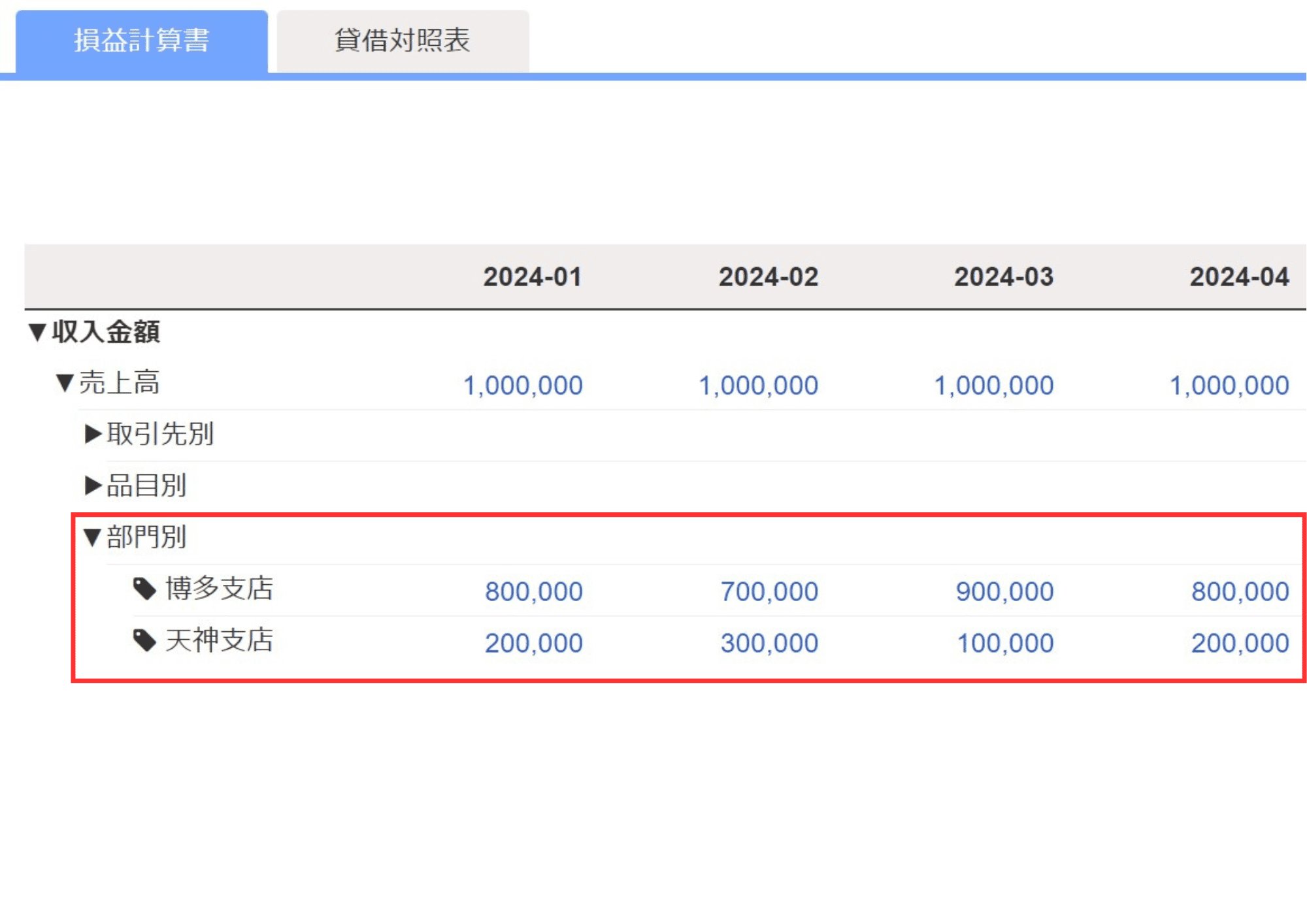This screenshot has width=1307, height=924.
Task: Expand the 品目別 breakdown
Action: click(93, 486)
